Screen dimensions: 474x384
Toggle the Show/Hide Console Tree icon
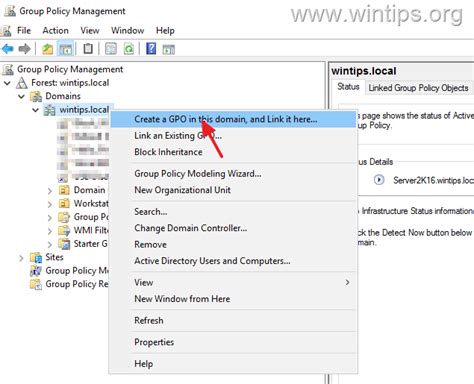[x=65, y=49]
